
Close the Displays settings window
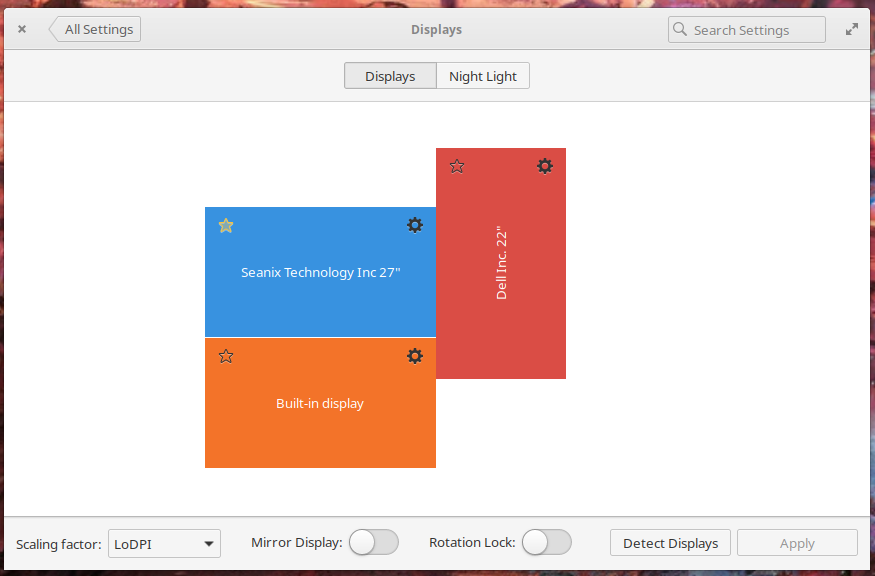pos(22,29)
